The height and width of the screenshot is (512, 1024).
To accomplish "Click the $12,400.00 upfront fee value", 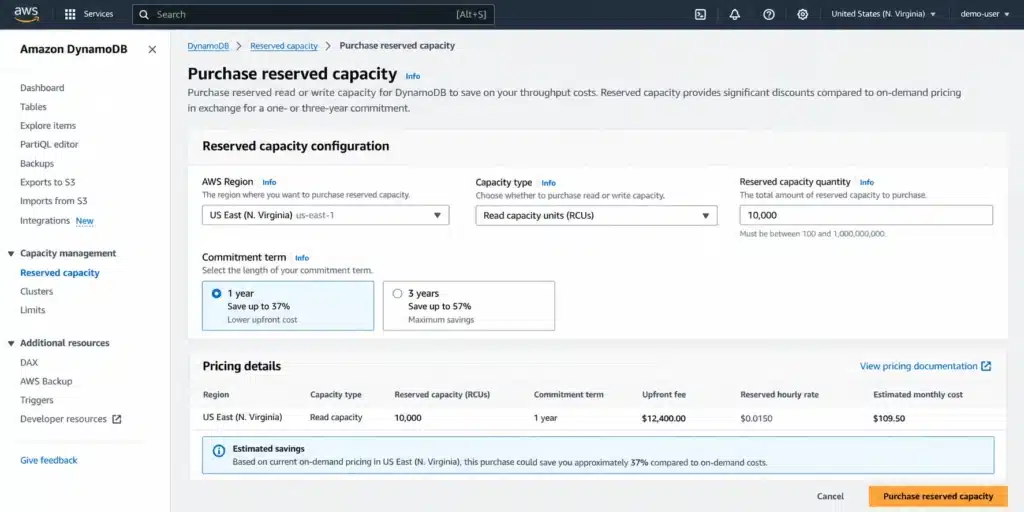I will click(x=664, y=419).
